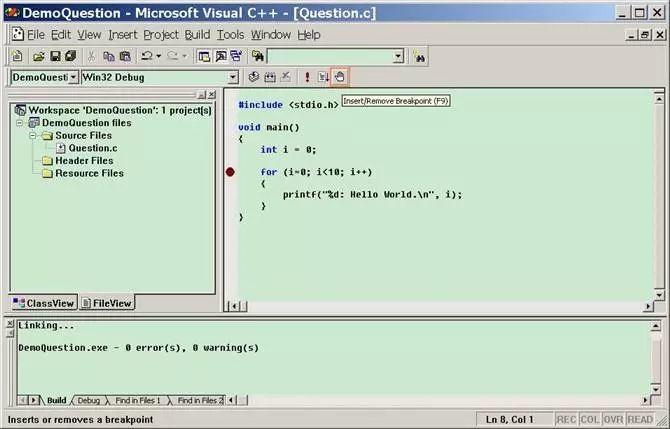Paste from clipboard using Paste icon
This screenshot has width=670, height=429.
click(x=125, y=56)
